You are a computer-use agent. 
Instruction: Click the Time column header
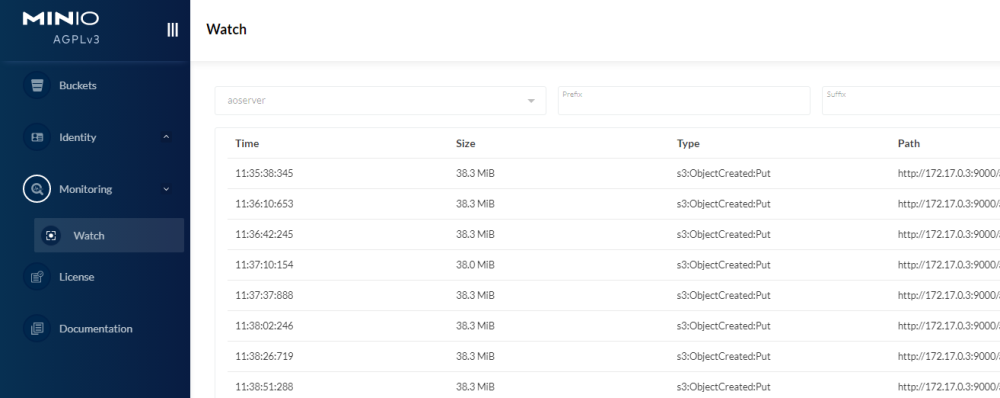[247, 144]
